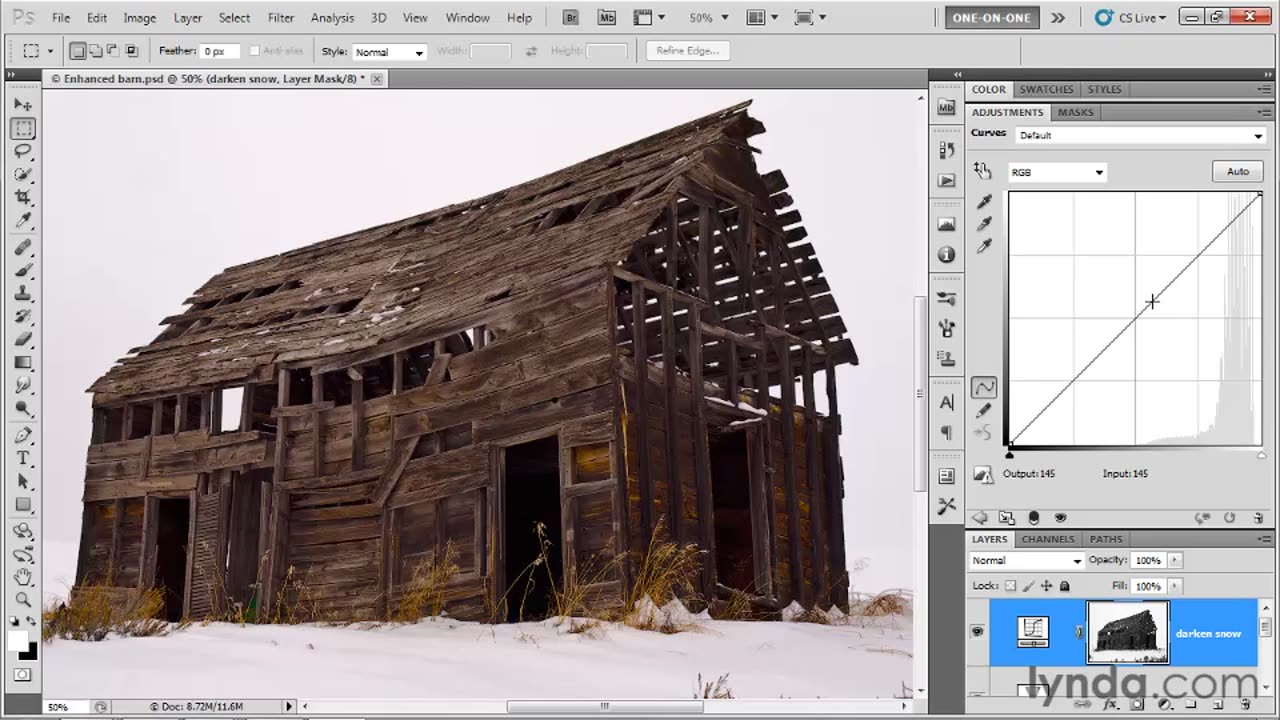The image size is (1280, 720).
Task: Click the Refine Edge button
Action: pos(688,51)
